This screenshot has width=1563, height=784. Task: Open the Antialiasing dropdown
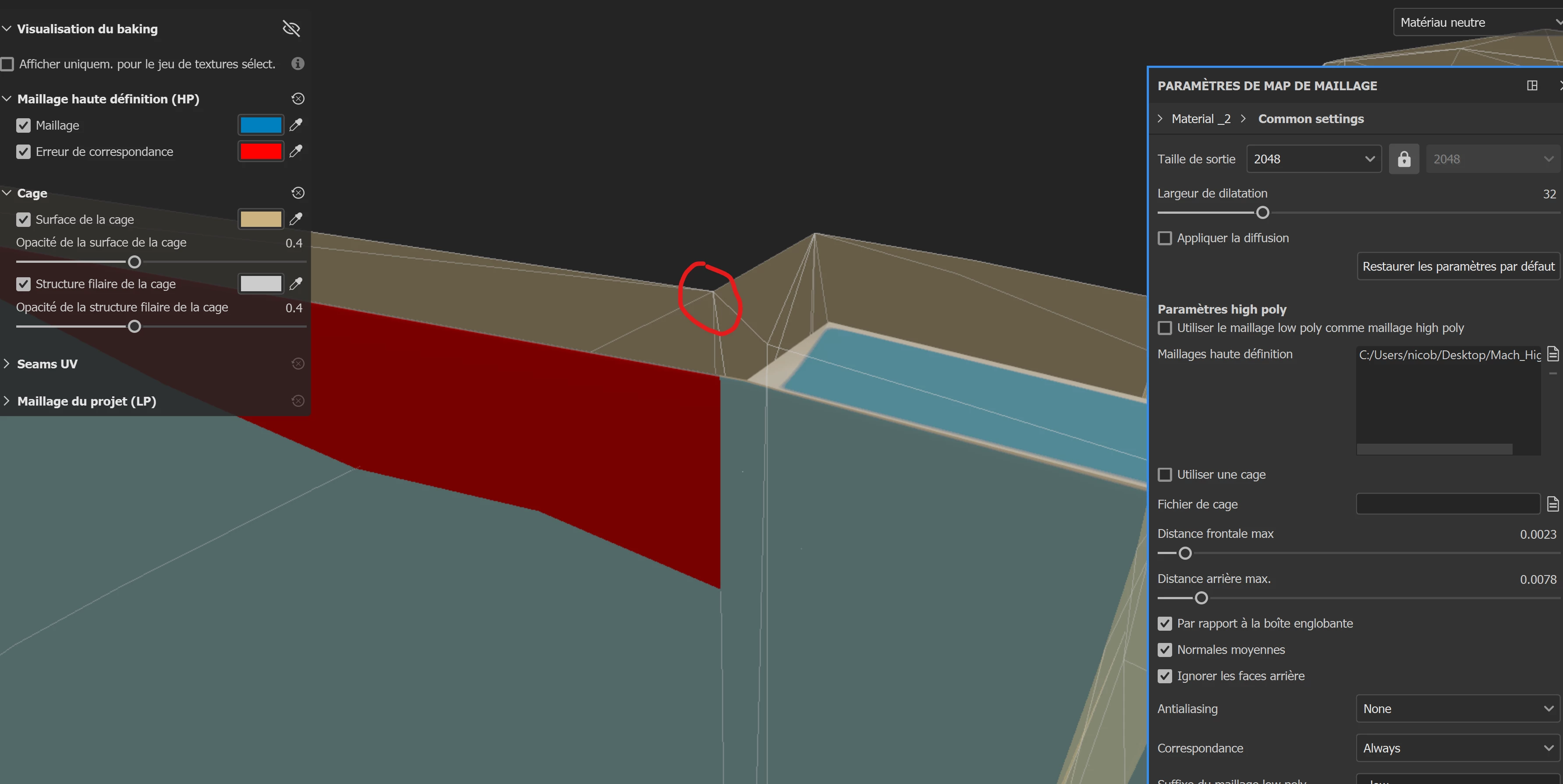[1457, 709]
